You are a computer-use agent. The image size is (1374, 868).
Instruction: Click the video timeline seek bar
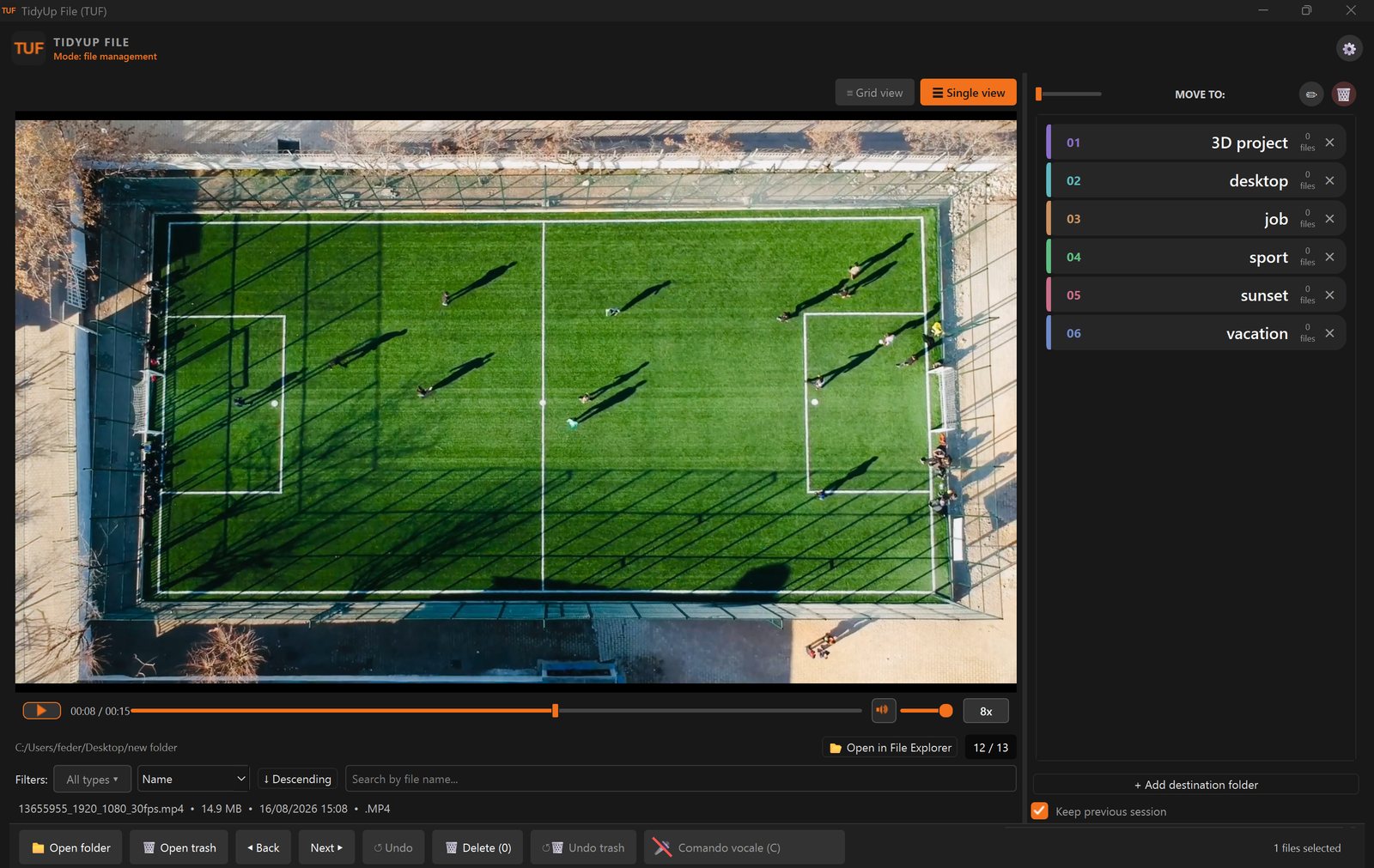click(x=496, y=711)
